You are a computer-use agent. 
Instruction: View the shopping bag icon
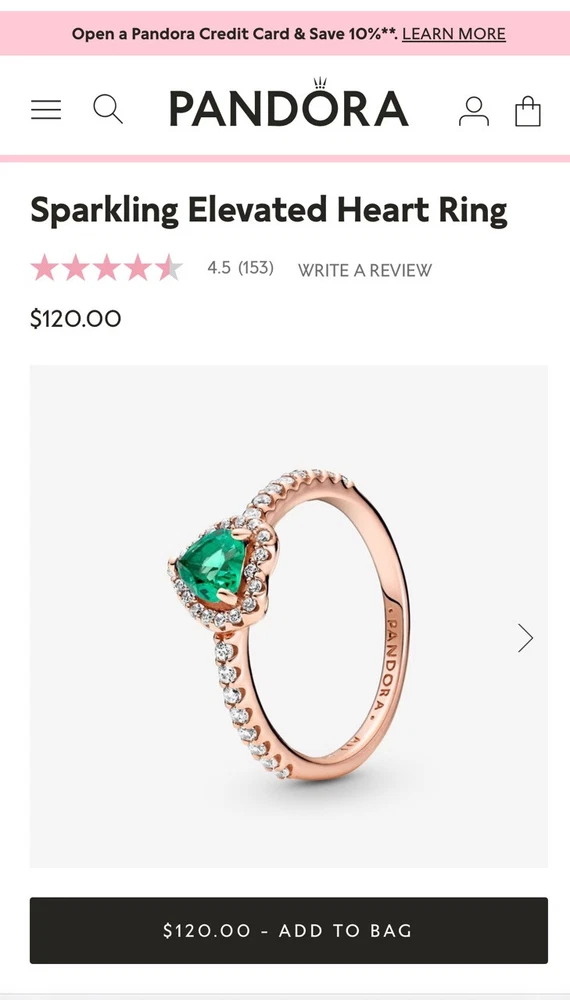point(528,111)
